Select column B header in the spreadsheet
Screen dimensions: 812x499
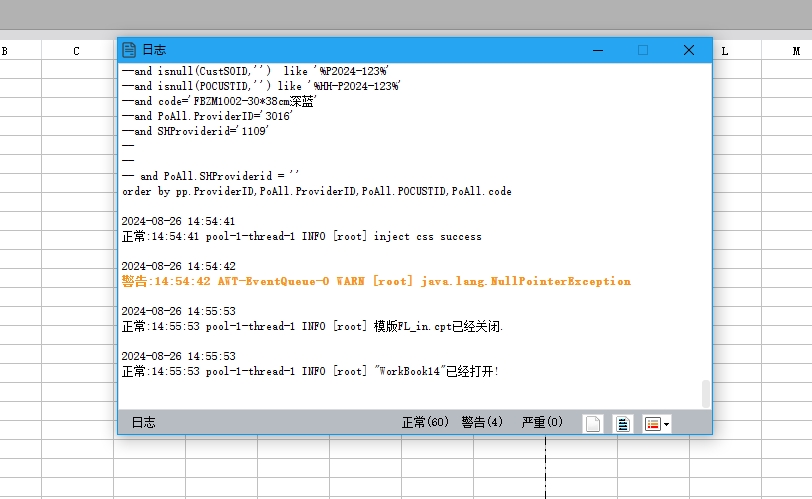[x=20, y=51]
